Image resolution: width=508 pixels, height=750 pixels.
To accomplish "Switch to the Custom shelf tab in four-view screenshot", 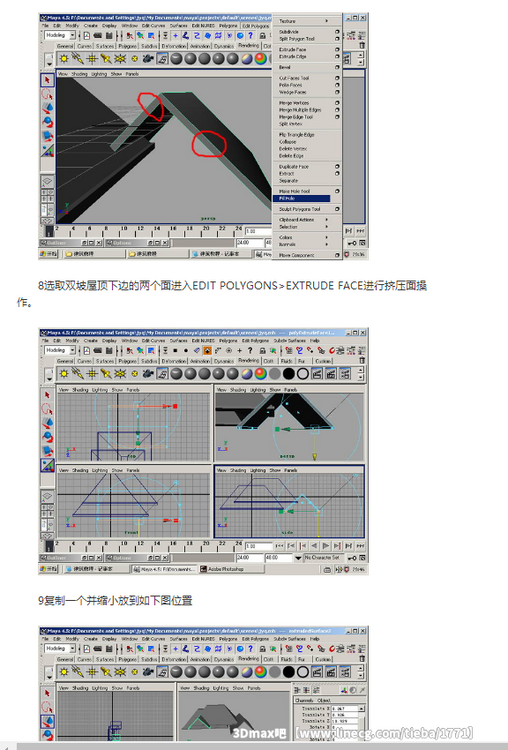I will click(x=322, y=361).
